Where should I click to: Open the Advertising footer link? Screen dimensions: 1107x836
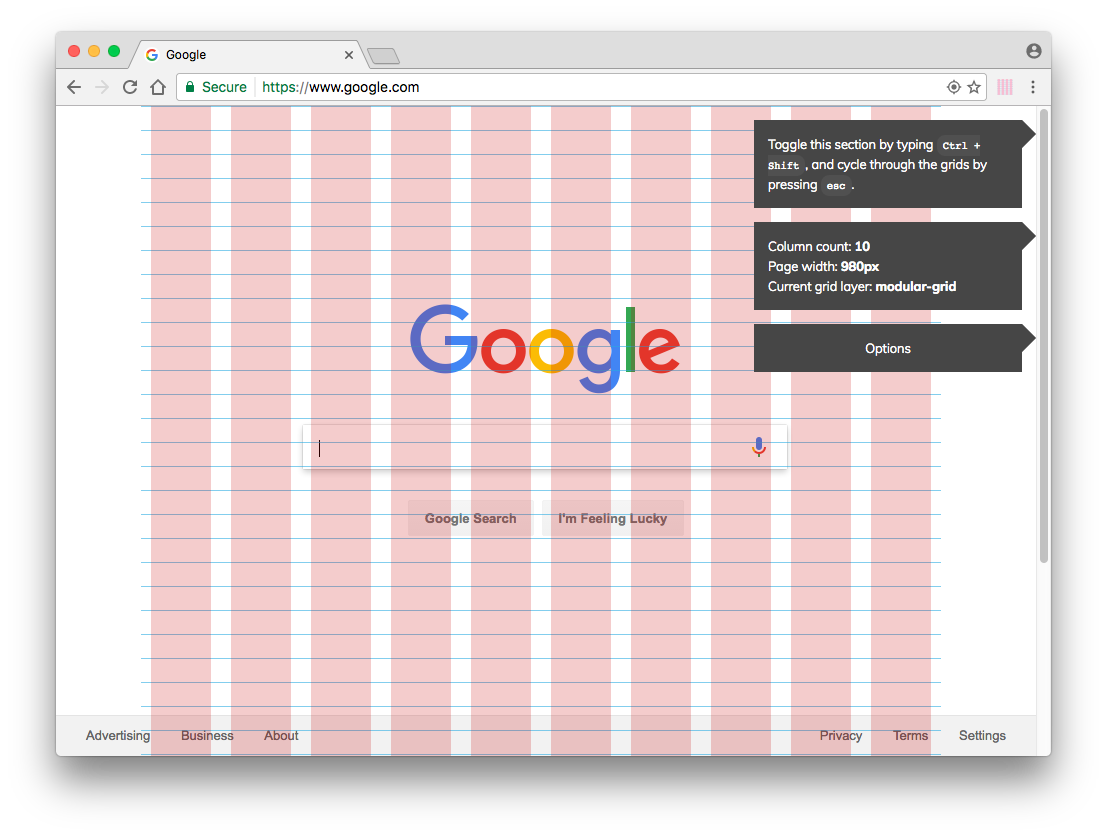118,736
